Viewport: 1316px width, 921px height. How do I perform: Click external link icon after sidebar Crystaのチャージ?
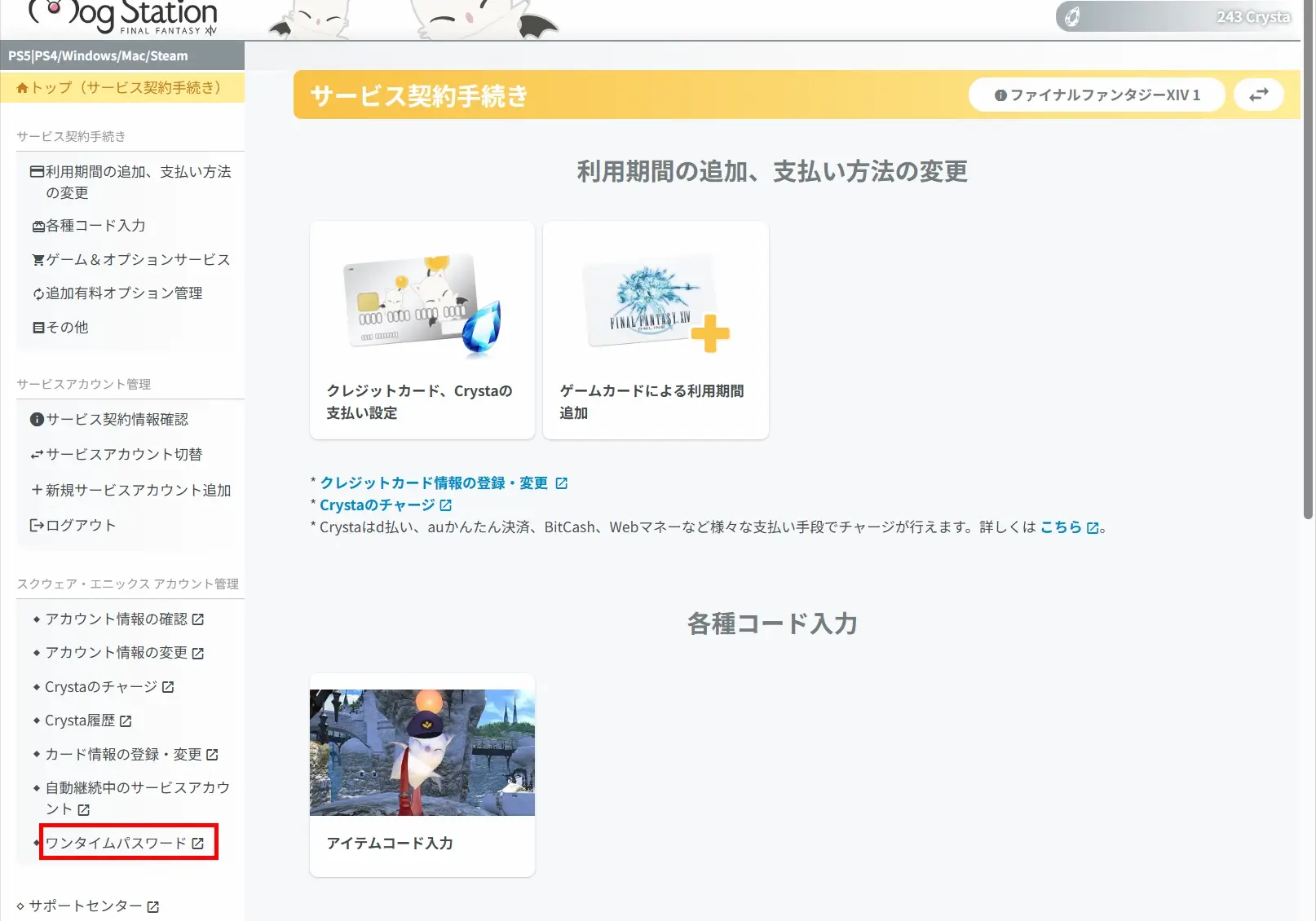pyautogui.click(x=168, y=687)
